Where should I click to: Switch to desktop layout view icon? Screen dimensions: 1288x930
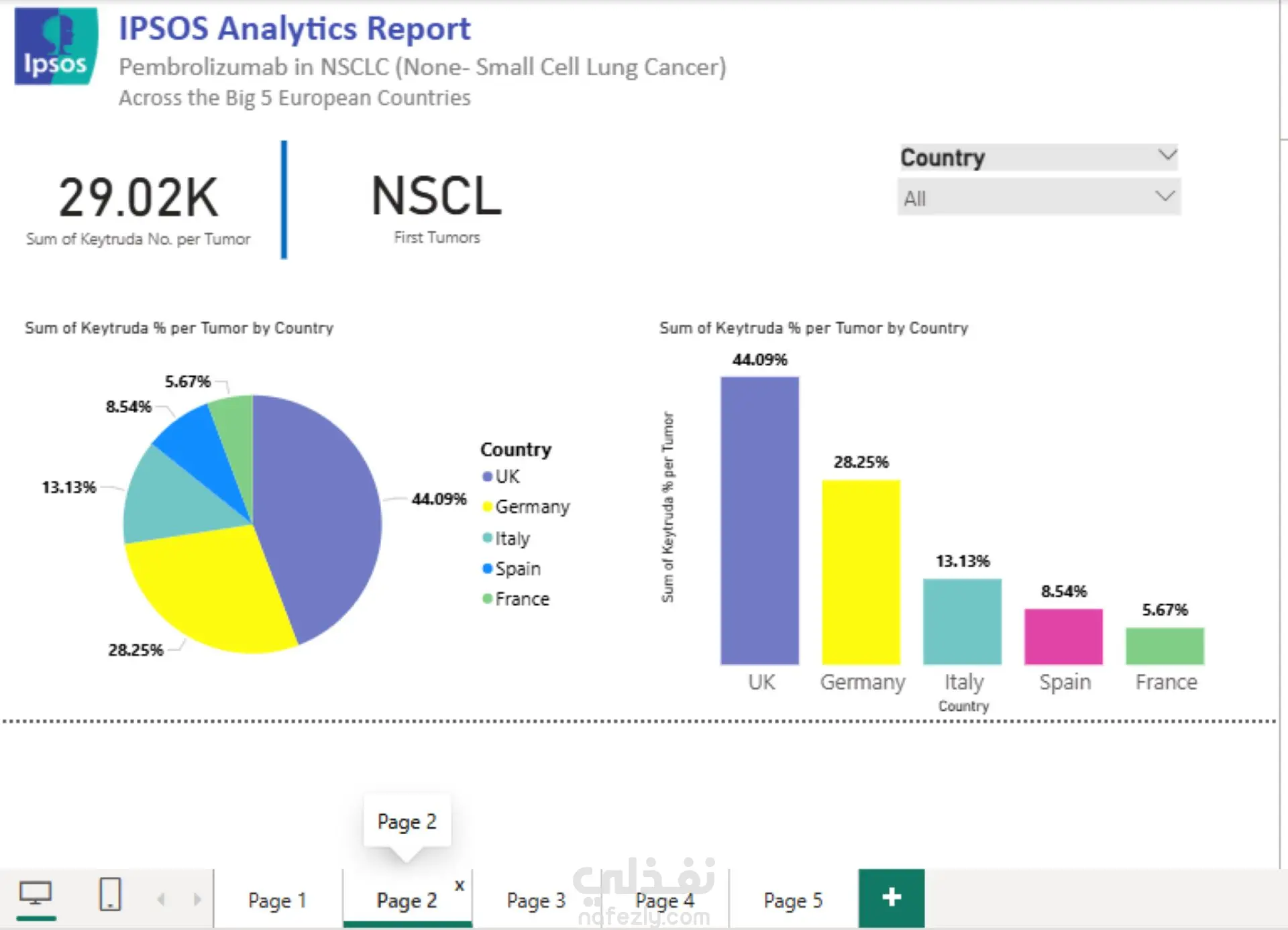coord(36,895)
